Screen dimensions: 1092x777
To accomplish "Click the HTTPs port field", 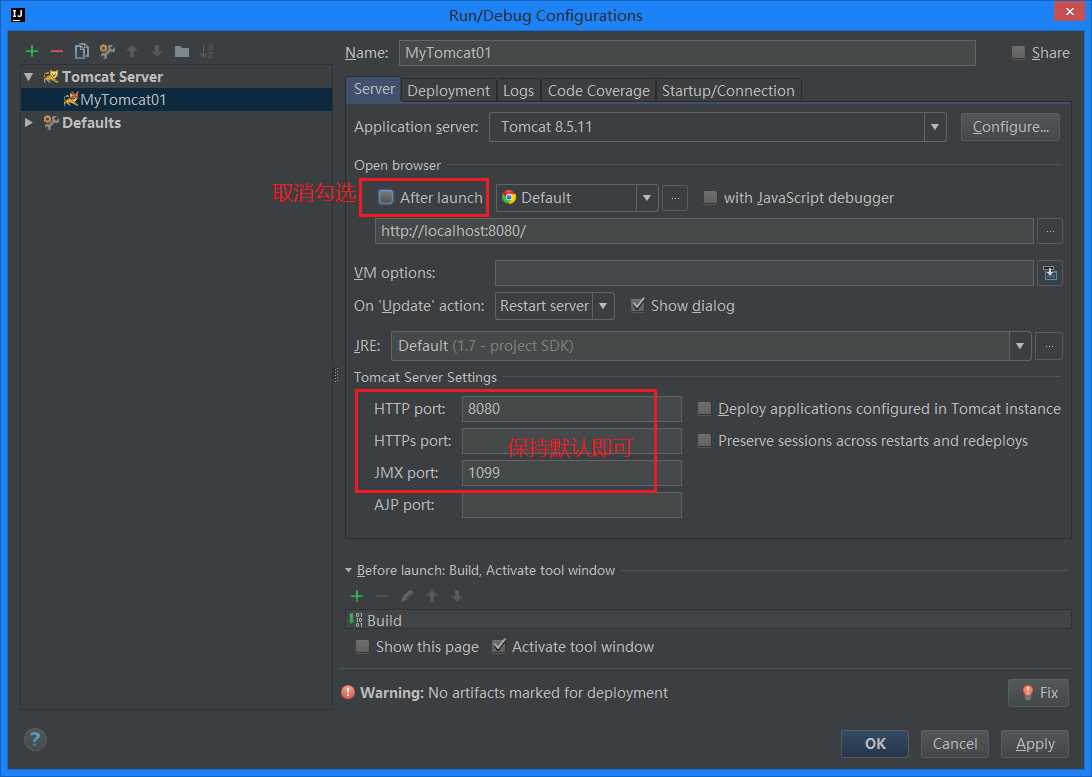I will pyautogui.click(x=572, y=441).
